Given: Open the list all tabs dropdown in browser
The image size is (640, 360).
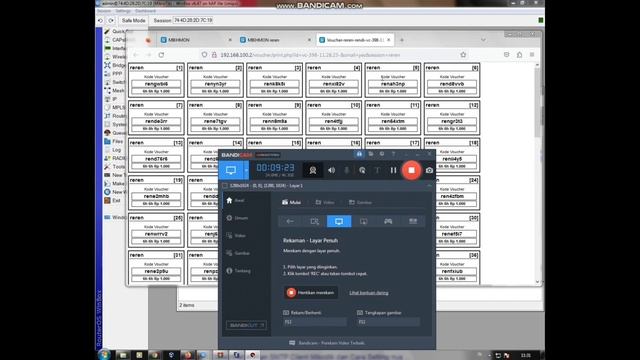Looking at the screenshot, I should 483,40.
